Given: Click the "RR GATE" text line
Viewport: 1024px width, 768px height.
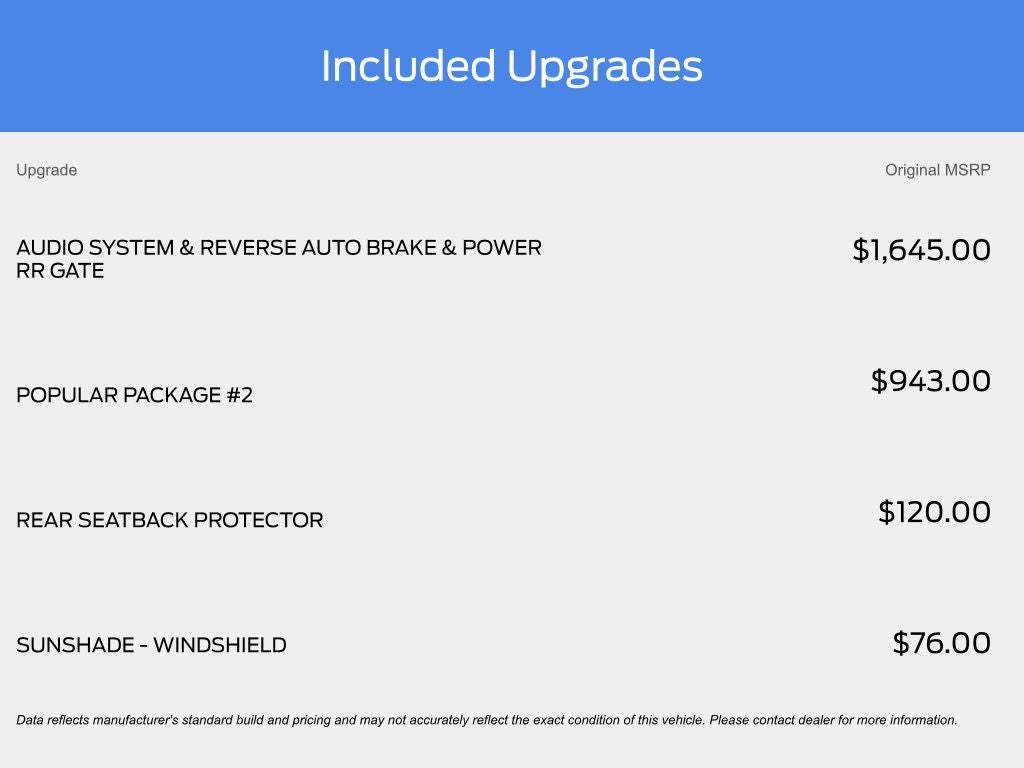Looking at the screenshot, I should [x=60, y=271].
